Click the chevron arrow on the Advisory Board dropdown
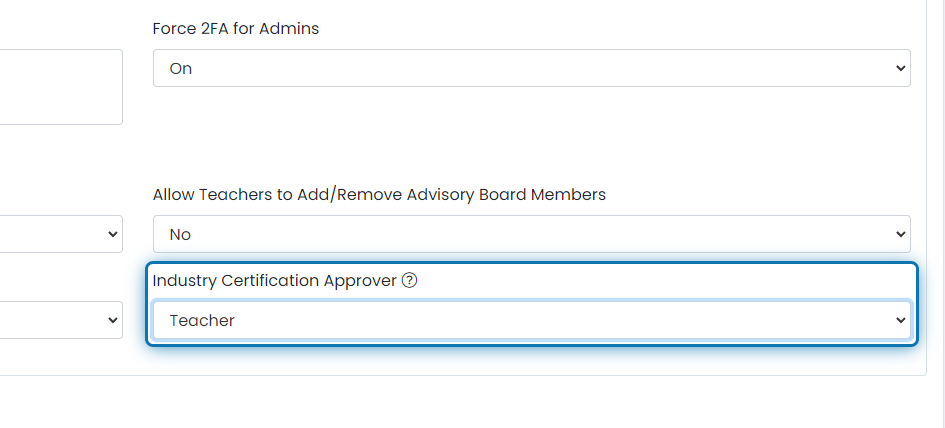The height and width of the screenshot is (428, 945). [x=900, y=234]
